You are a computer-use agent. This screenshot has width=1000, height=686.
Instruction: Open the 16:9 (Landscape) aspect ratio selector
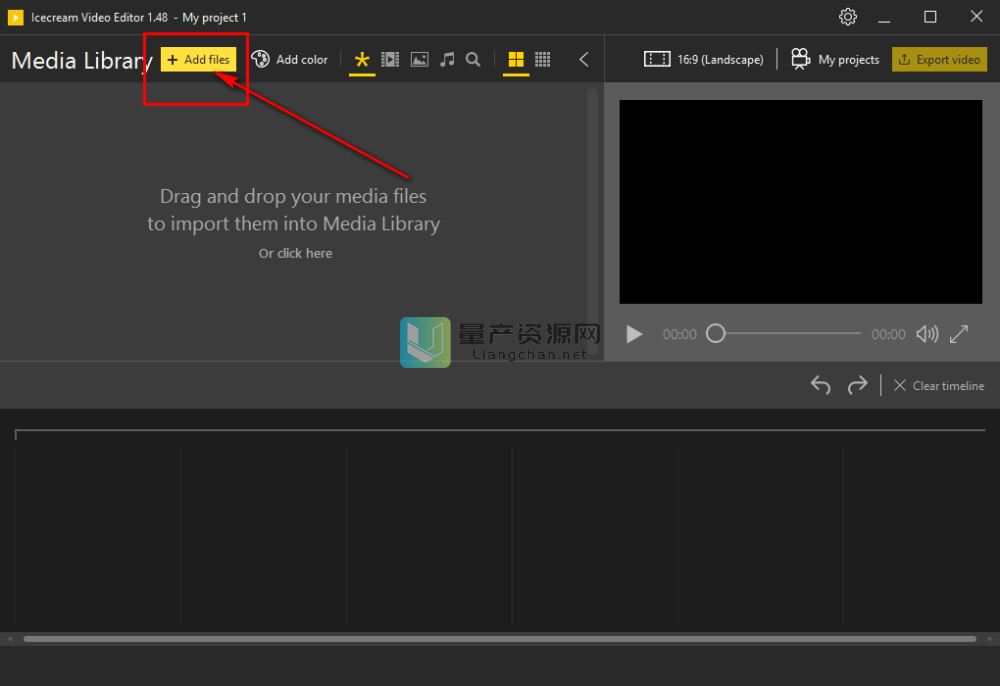(x=703, y=59)
